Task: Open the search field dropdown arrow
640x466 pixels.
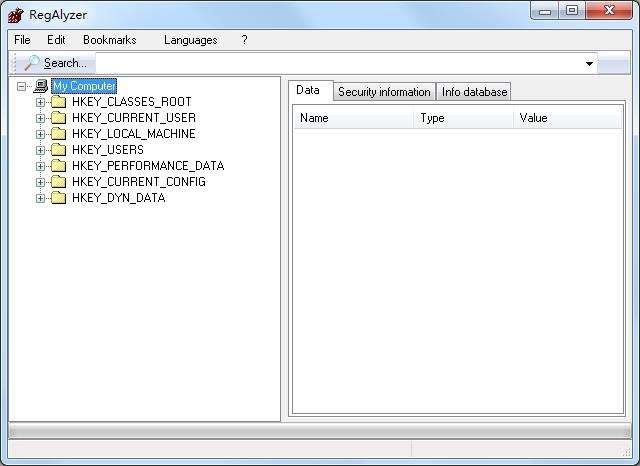Action: pos(589,63)
